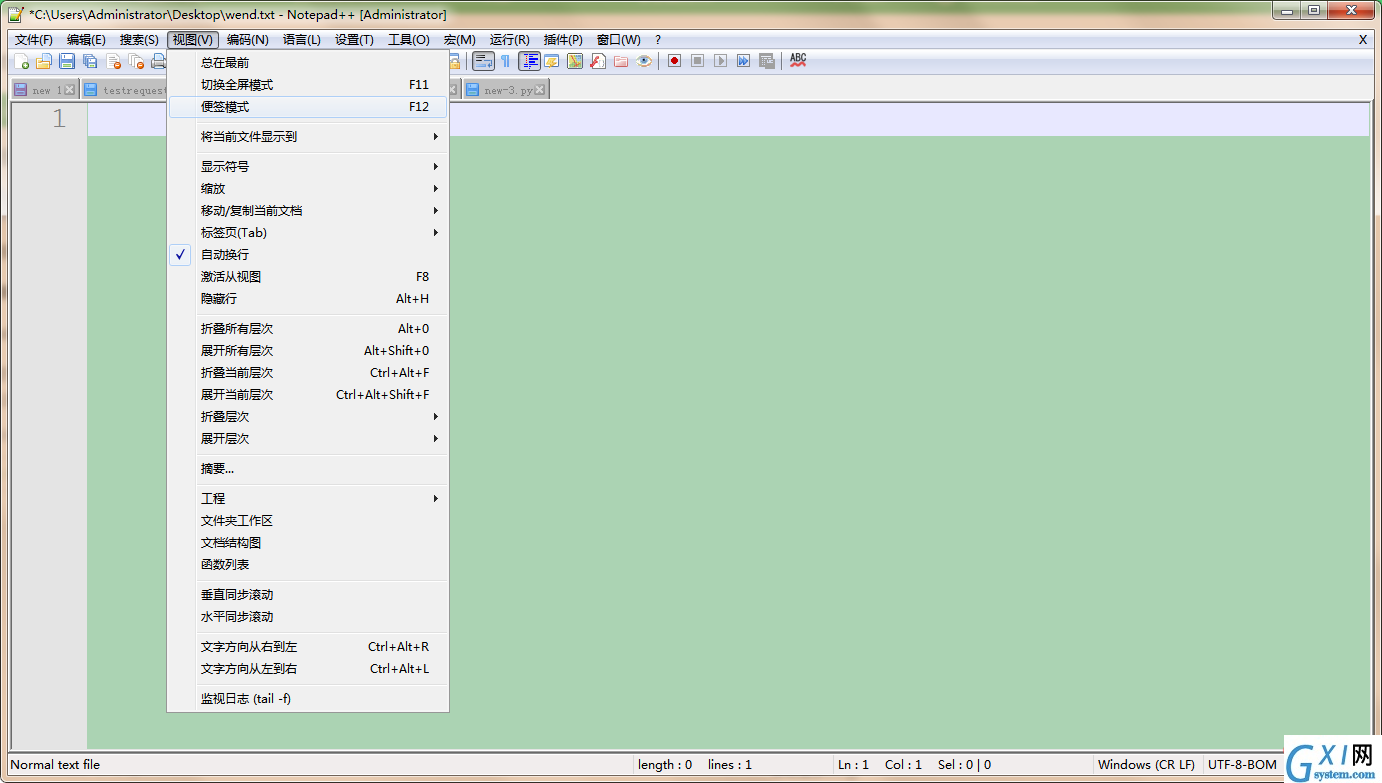Click the save recorded macro icon

[766, 61]
